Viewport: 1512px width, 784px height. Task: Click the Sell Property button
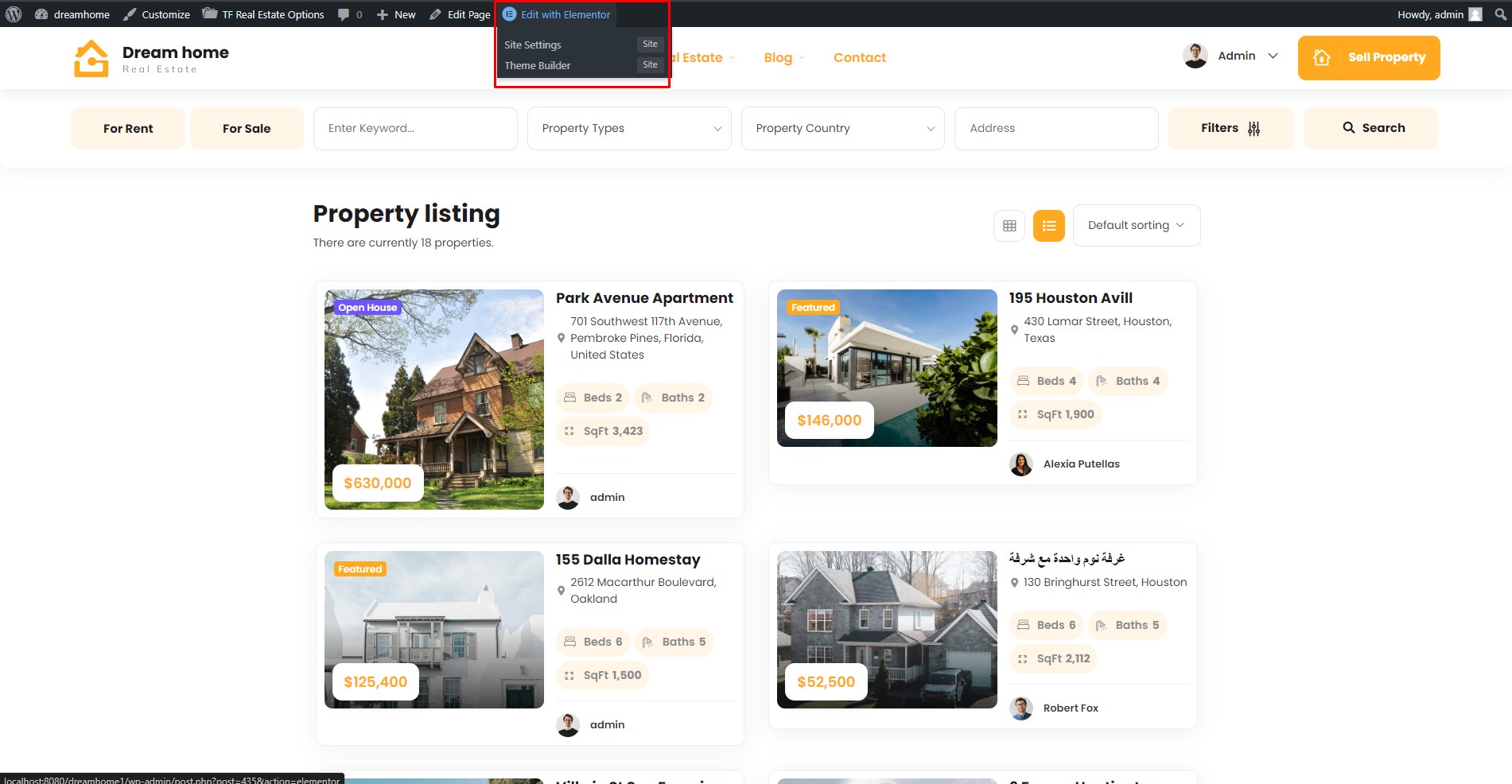pyautogui.click(x=1369, y=57)
